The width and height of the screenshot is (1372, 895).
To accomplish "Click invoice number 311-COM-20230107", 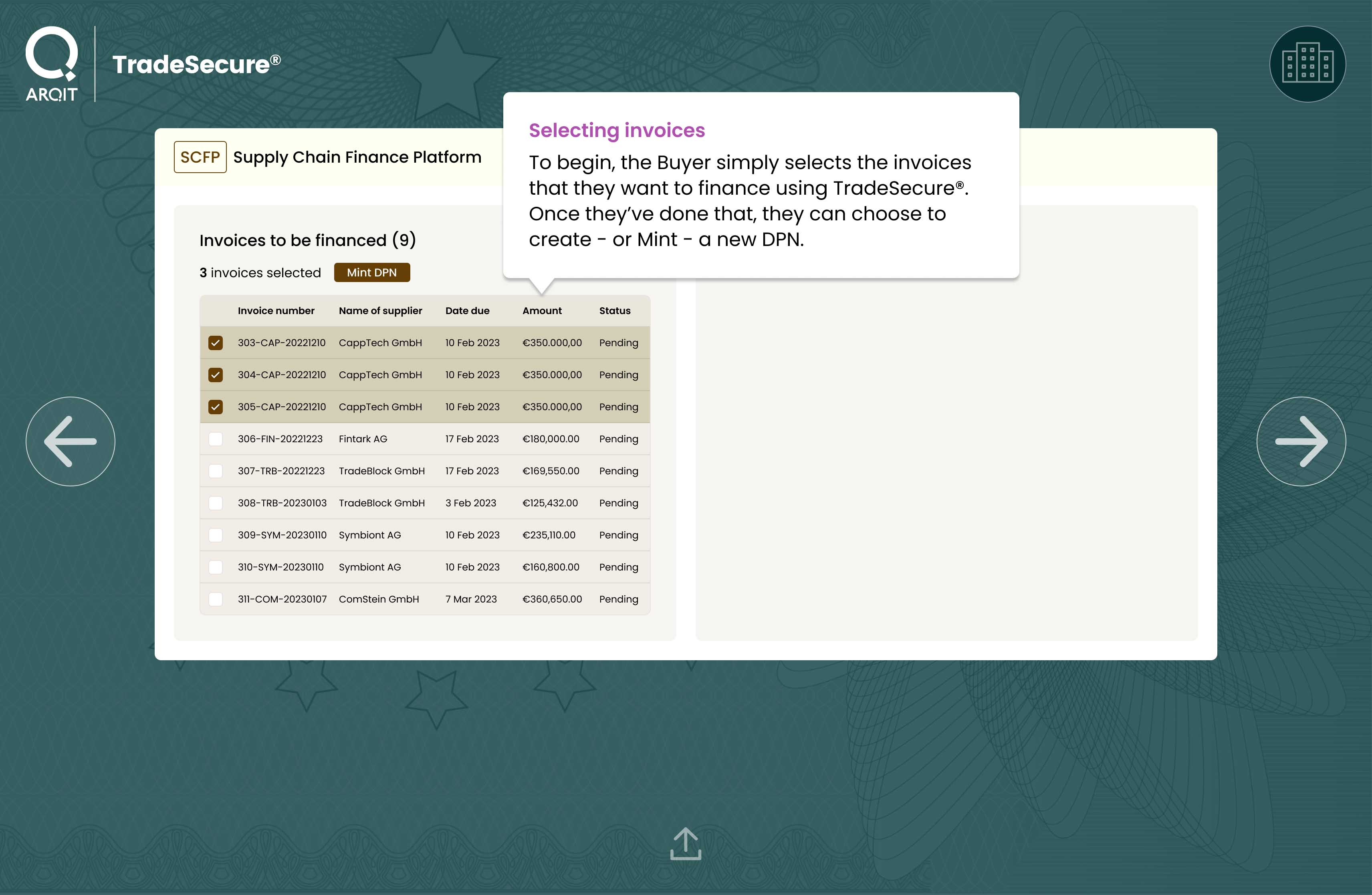I will tap(282, 599).
